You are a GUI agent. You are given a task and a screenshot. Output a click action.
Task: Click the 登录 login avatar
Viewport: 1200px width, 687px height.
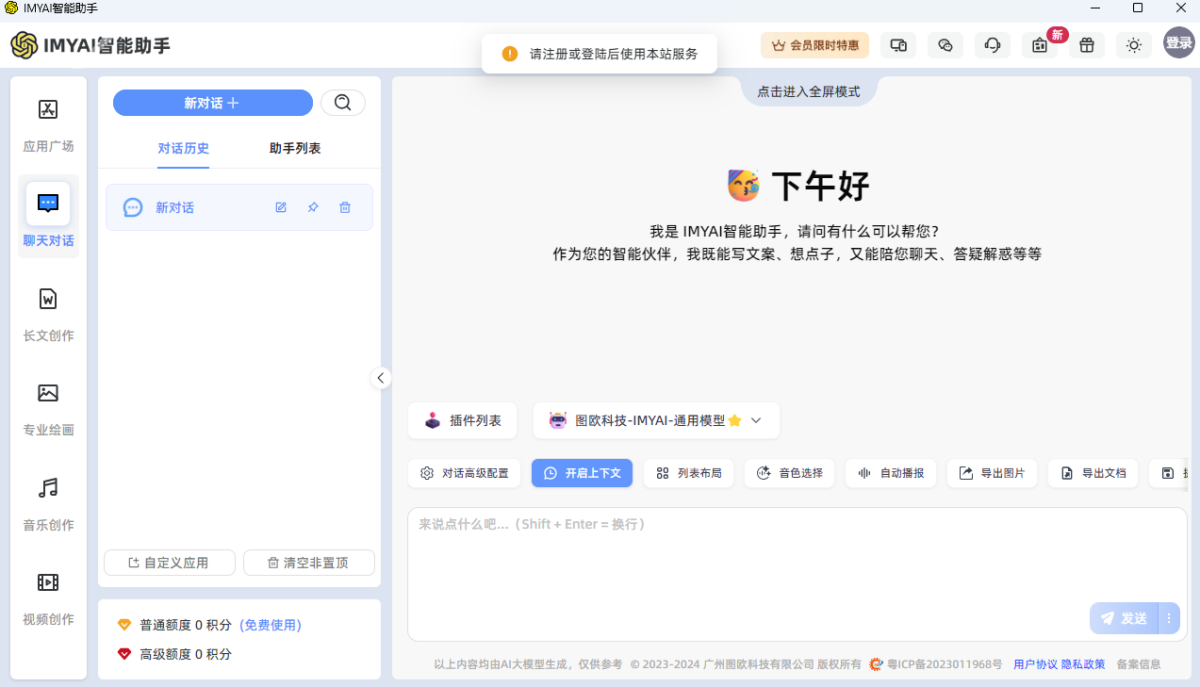(1179, 43)
